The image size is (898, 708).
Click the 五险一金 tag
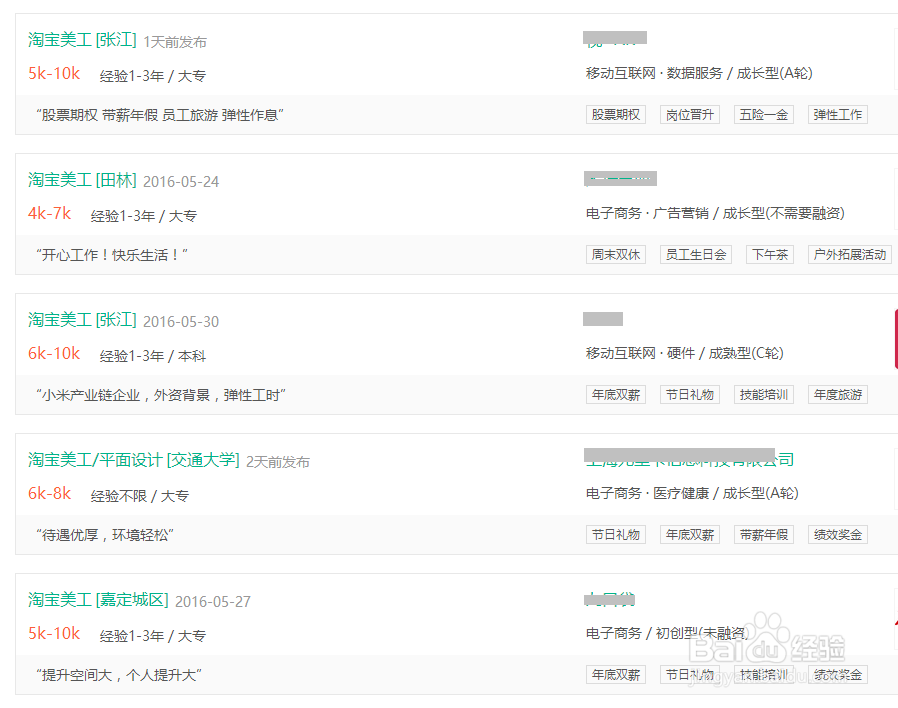pos(763,114)
